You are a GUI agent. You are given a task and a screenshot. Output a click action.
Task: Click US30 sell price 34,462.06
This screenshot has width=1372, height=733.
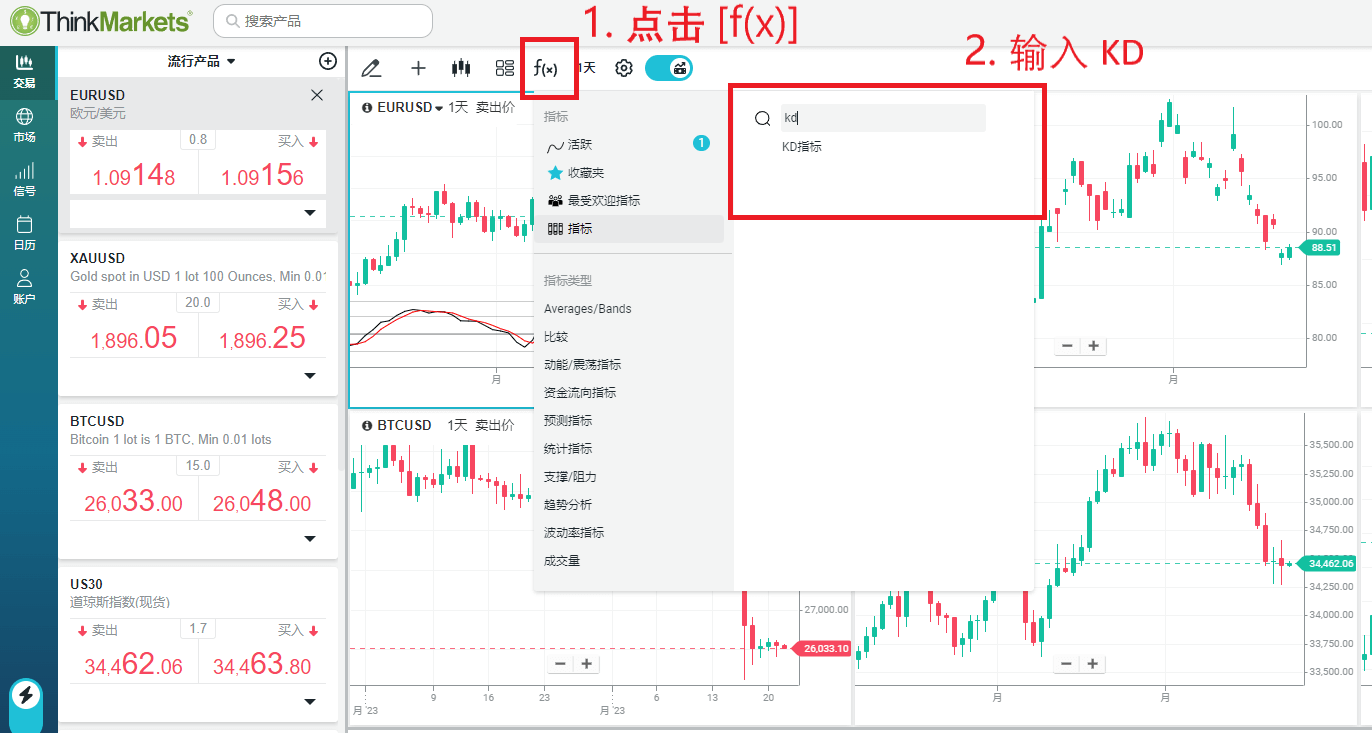point(134,665)
